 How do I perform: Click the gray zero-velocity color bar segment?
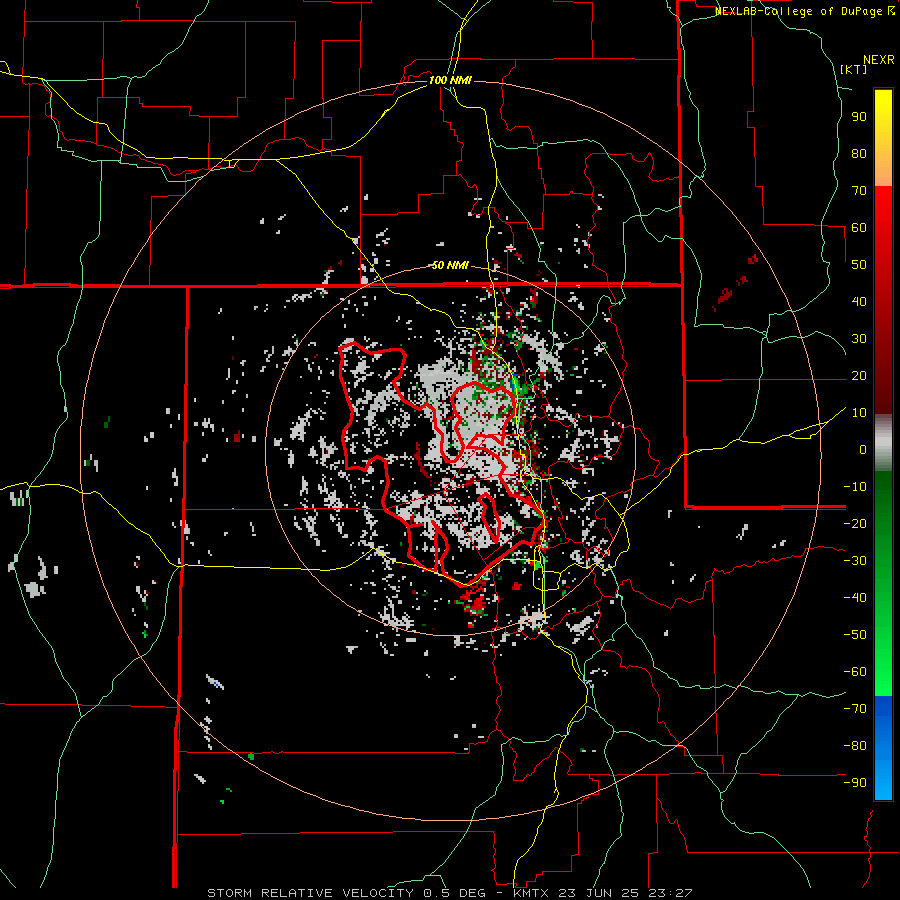(x=883, y=443)
